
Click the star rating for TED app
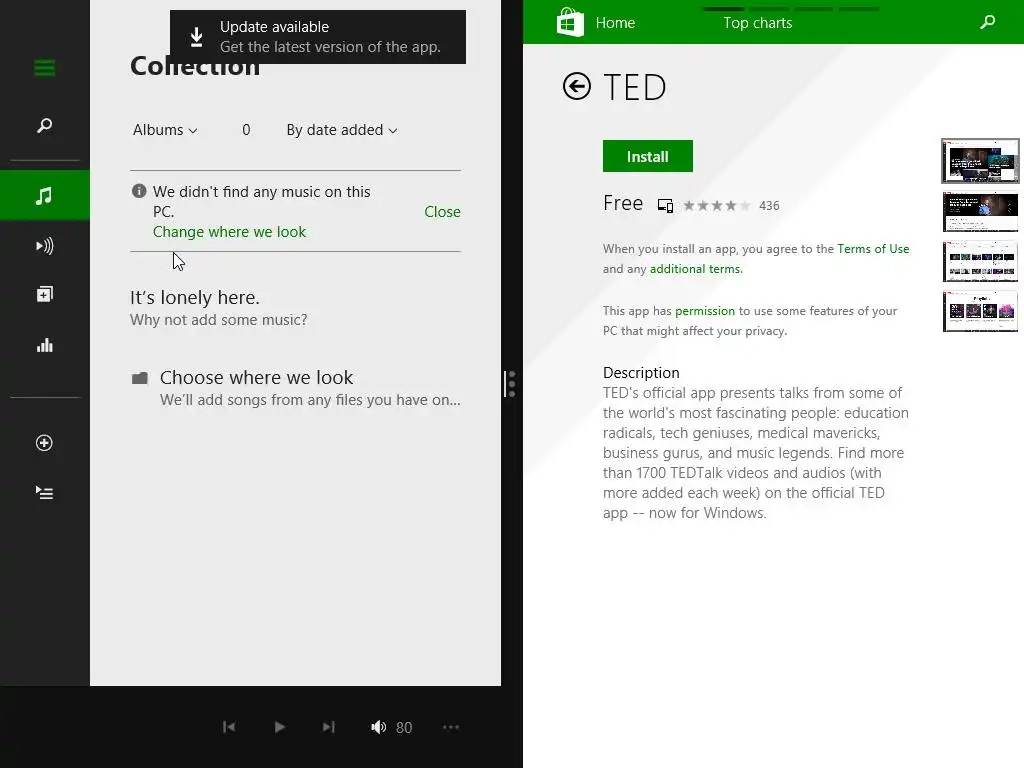click(x=717, y=206)
